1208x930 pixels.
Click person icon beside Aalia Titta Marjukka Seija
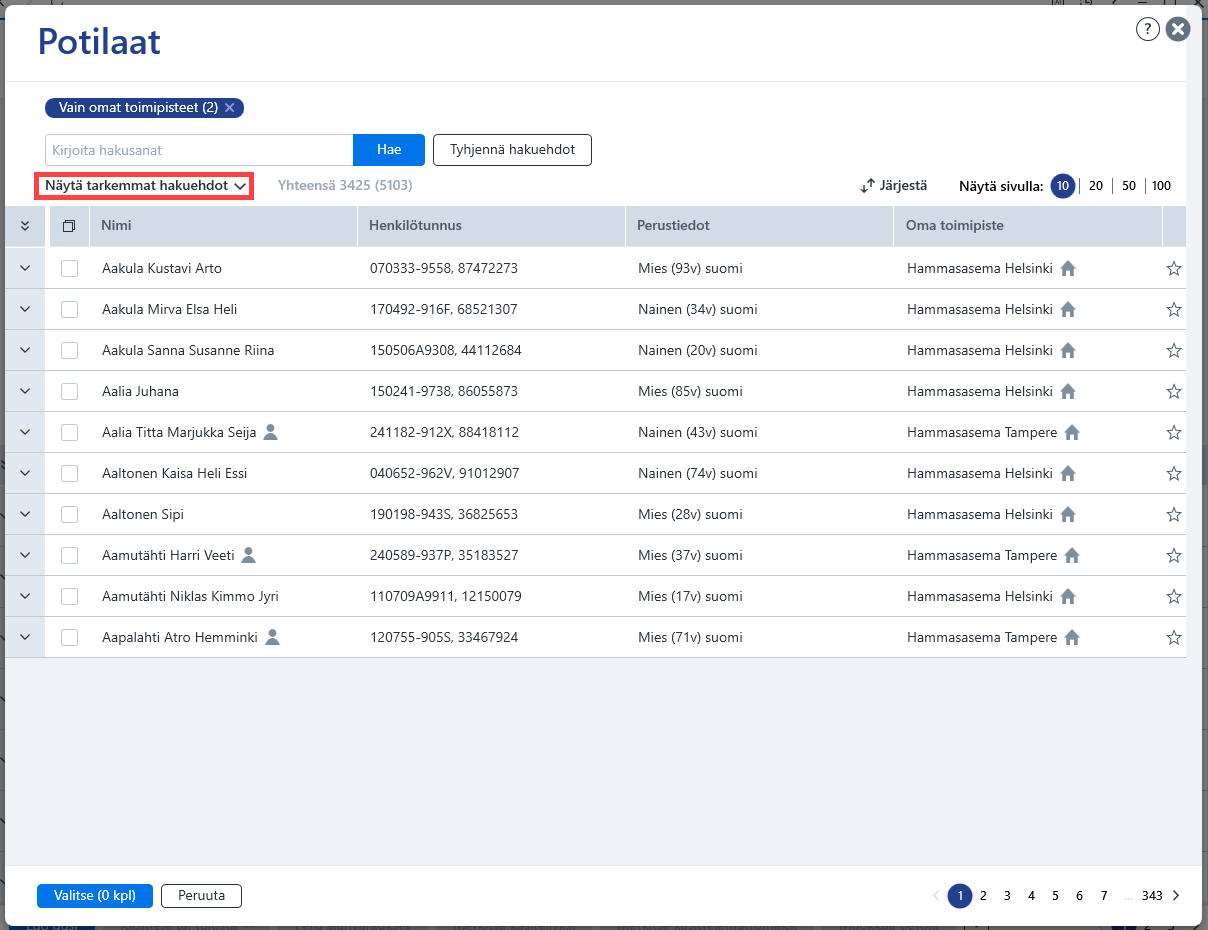pyautogui.click(x=270, y=432)
